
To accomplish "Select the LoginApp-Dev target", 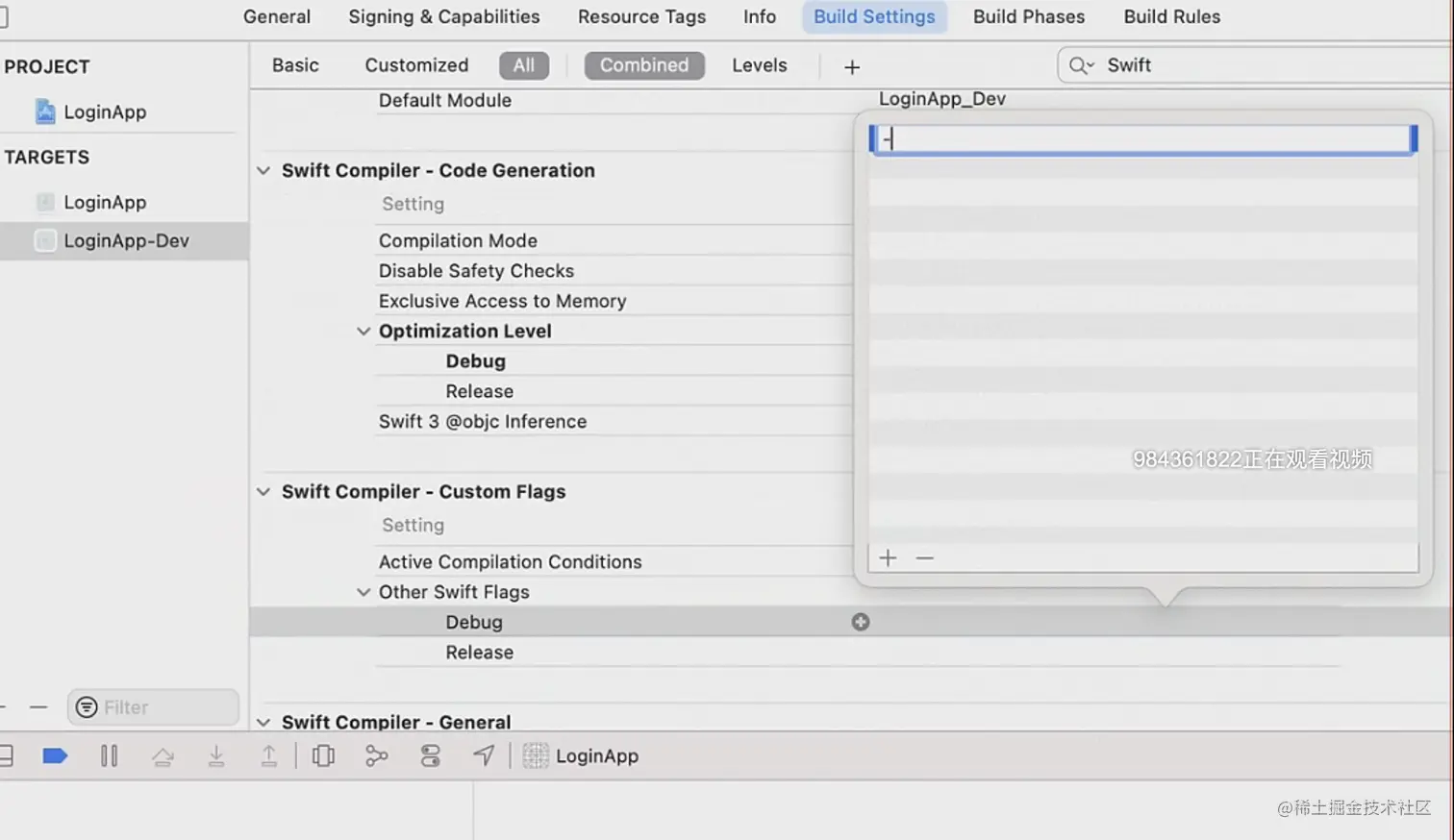I will [x=125, y=241].
